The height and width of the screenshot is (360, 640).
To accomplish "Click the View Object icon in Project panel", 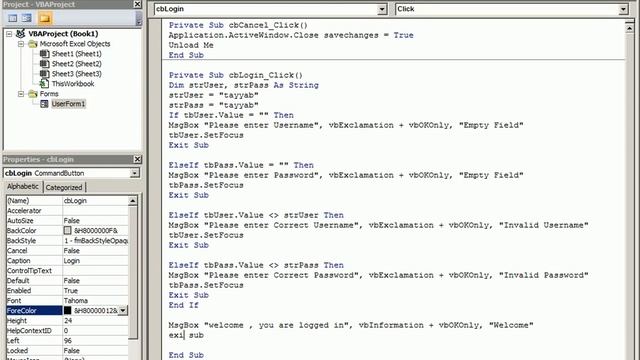I will (x=27, y=18).
